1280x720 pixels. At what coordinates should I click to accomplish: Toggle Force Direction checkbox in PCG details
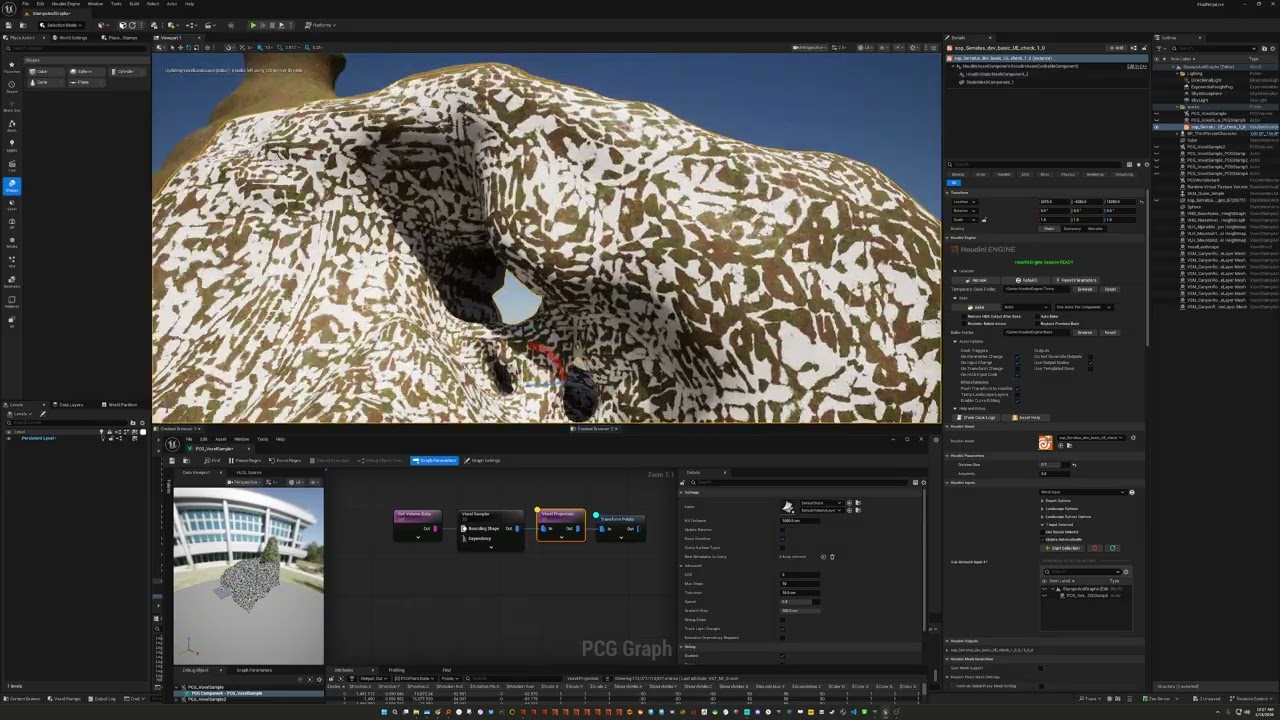click(x=782, y=539)
